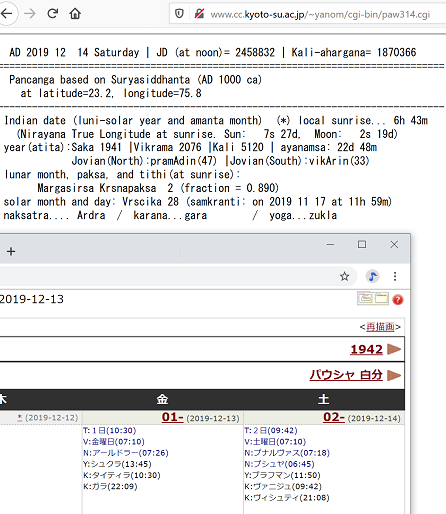The image size is (446, 514).
Task: Click the AD 2019 12 14 Saturday text
Action: pos(74,52)
